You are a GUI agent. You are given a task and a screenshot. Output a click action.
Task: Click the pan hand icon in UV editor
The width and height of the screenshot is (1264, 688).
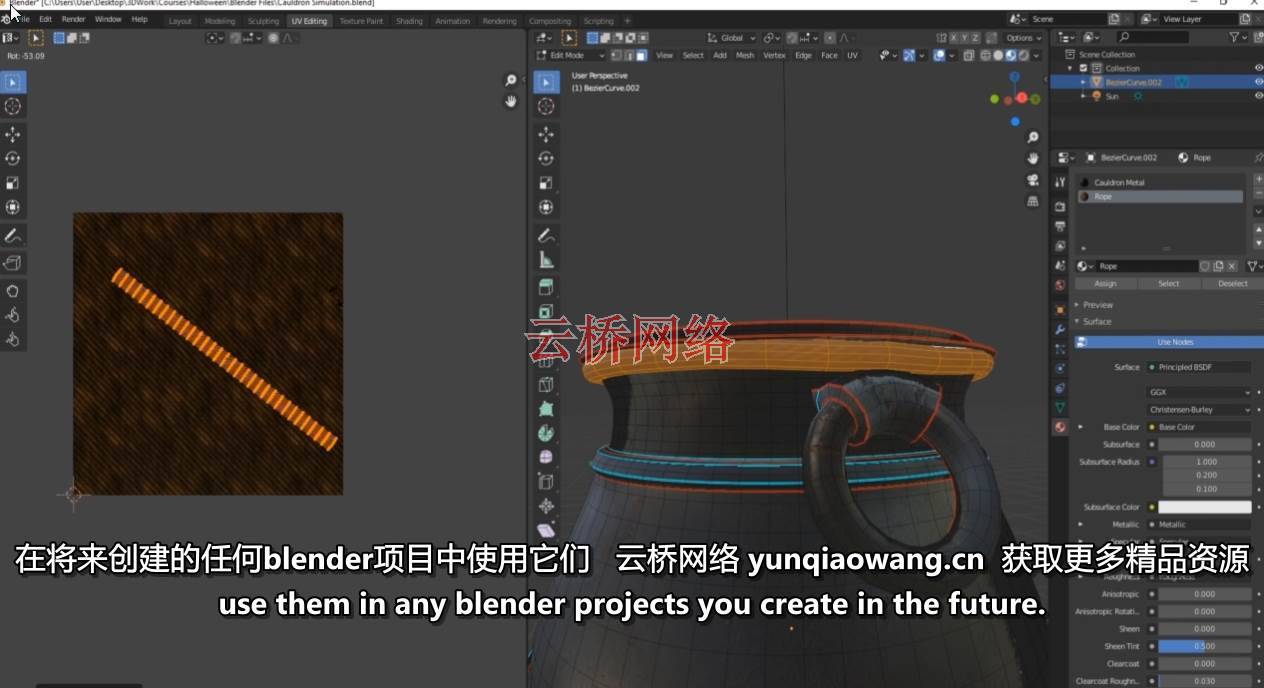[511, 101]
